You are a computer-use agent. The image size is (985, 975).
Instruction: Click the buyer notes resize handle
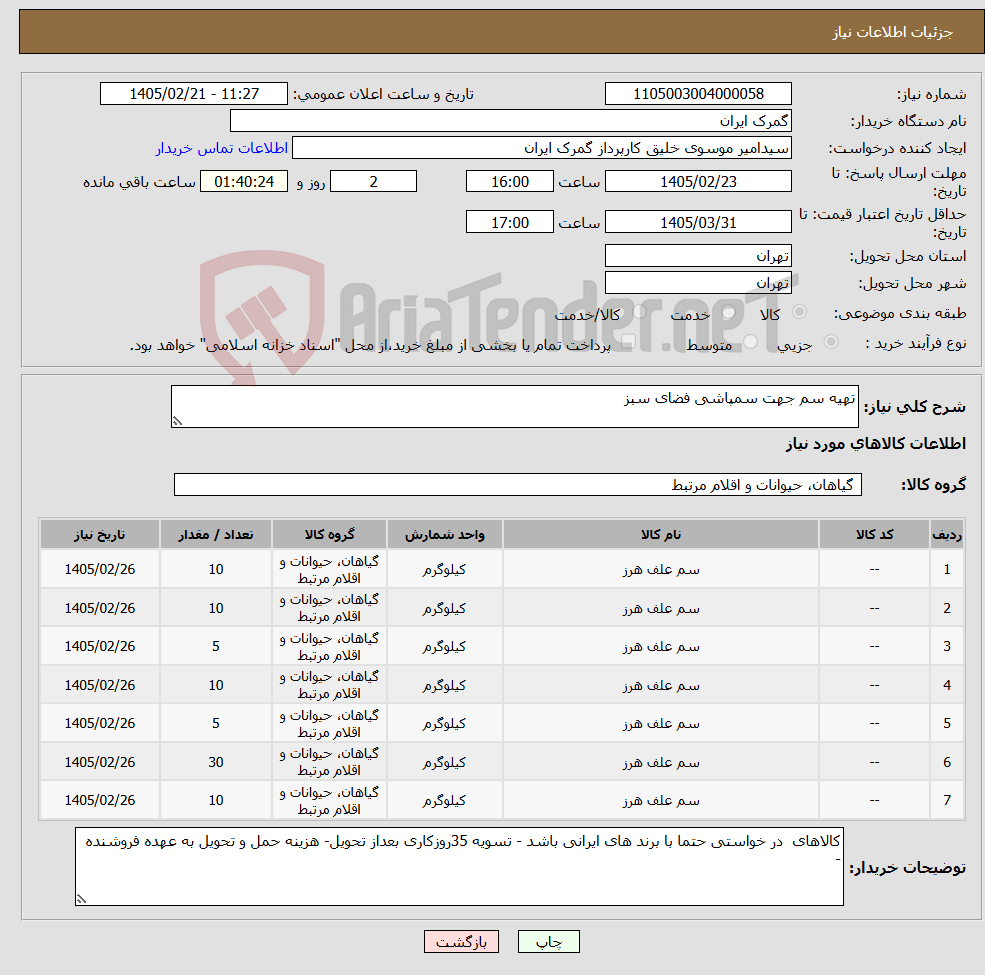click(x=81, y=899)
